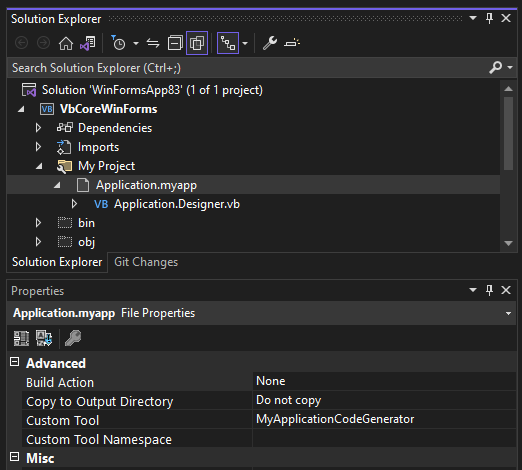This screenshot has width=522, height=470.
Task: Edit the Custom Tool value MyApplicationCodeGenerator
Action: [384, 419]
